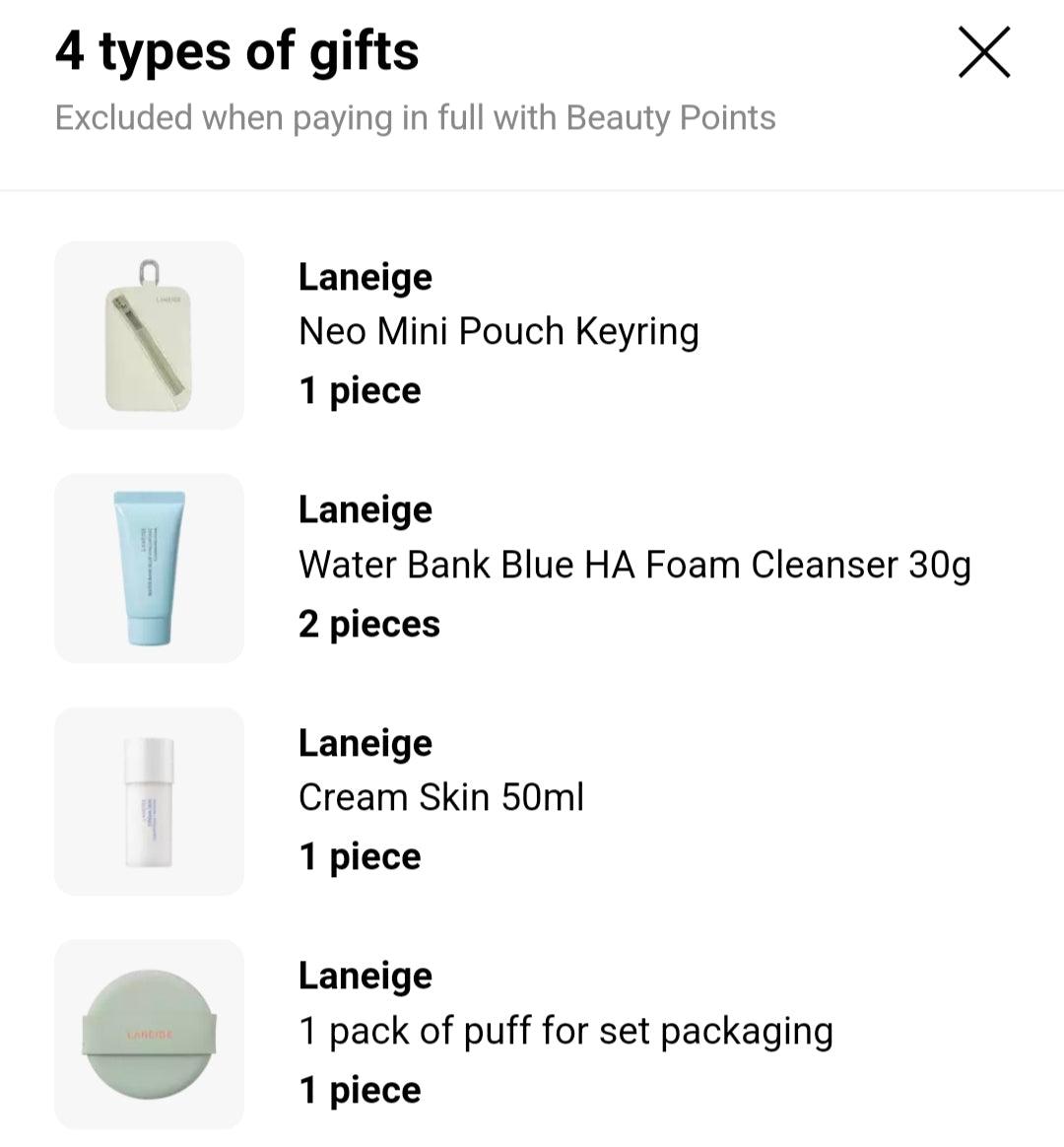Tap "1 piece" under Neo Mini Pouch Keyring

[x=360, y=391]
